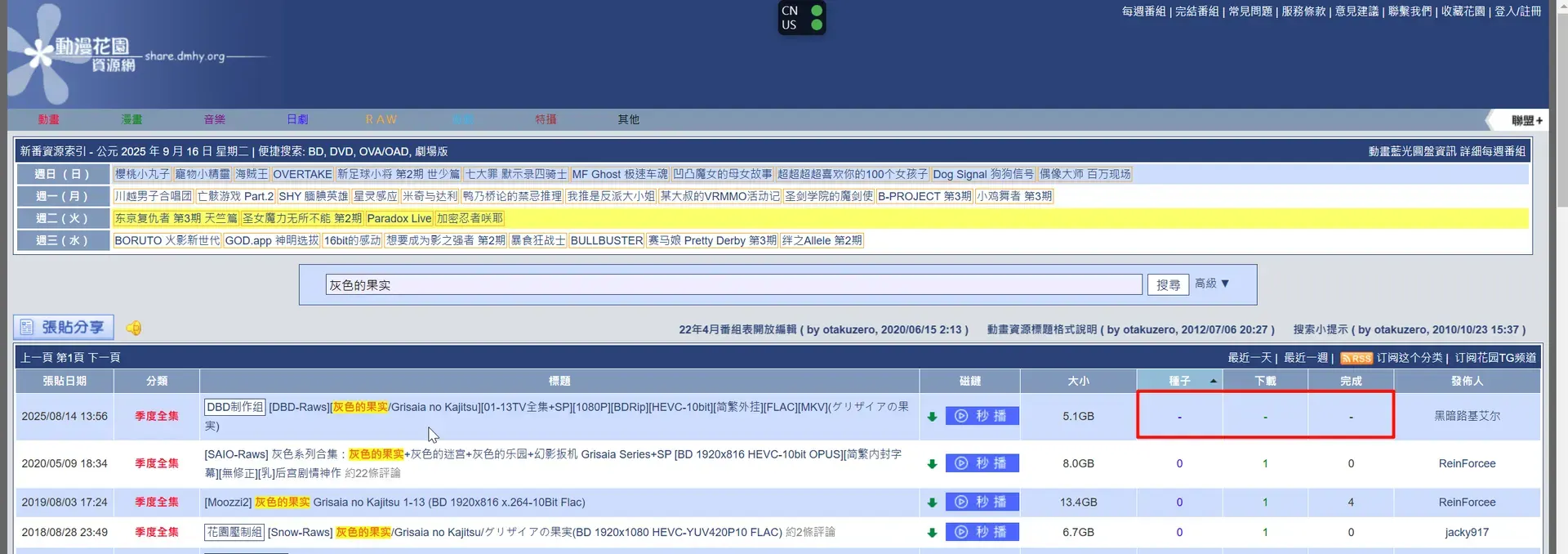
Task: Expand the 高級 advanced search dropdown
Action: click(1212, 283)
